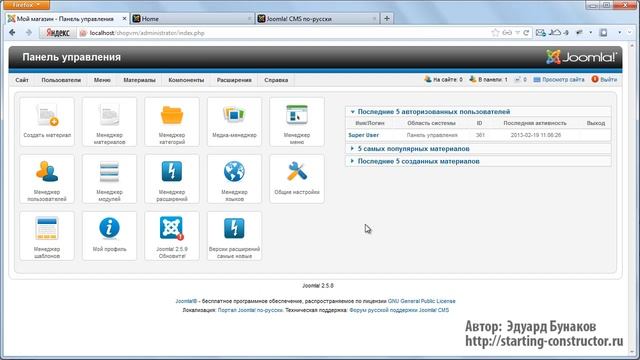Open Менеджер языков globe icon
The image size is (640, 360).
point(234,179)
